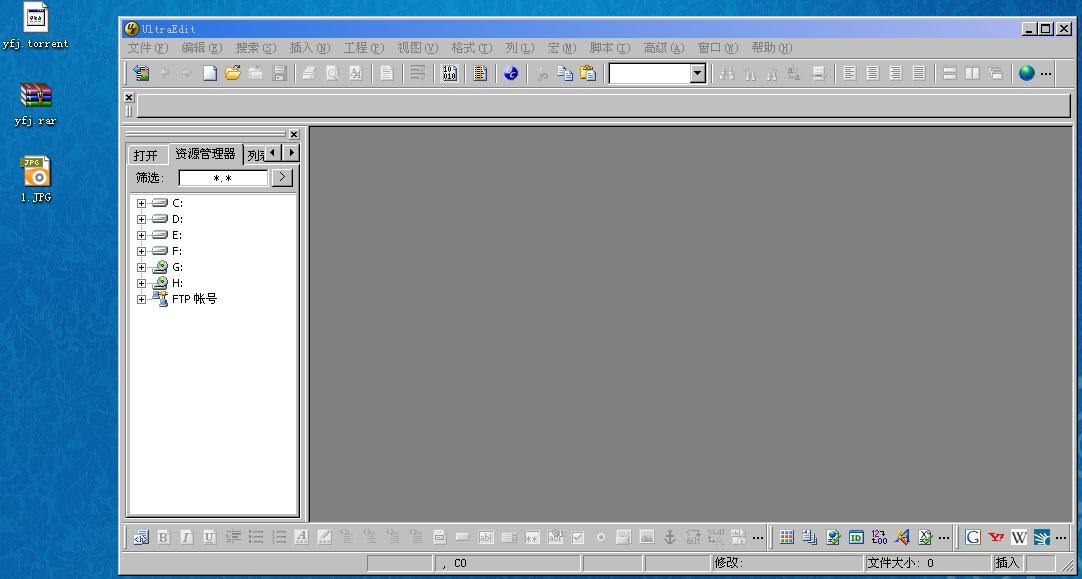The image size is (1082, 579).
Task: Close the empty document tab bar
Action: pos(128,97)
